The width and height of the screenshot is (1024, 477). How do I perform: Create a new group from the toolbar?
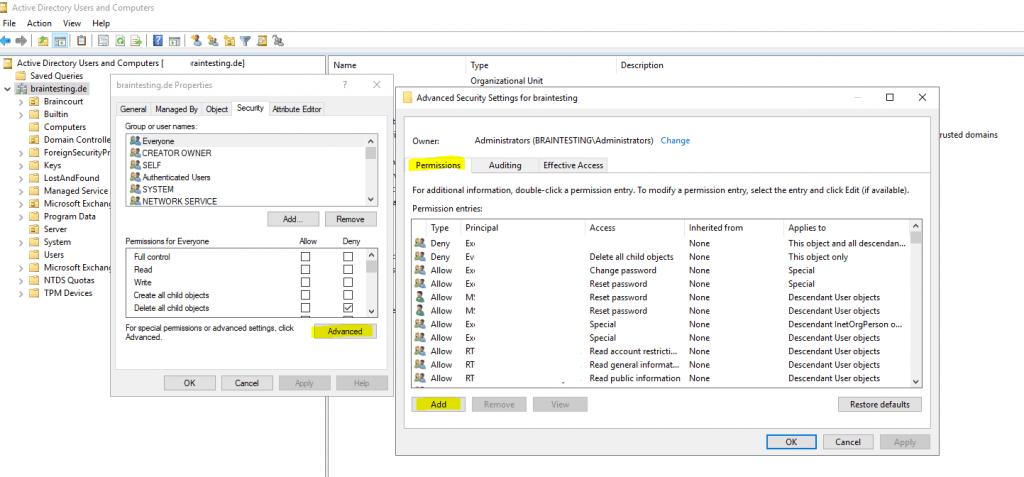[212, 41]
